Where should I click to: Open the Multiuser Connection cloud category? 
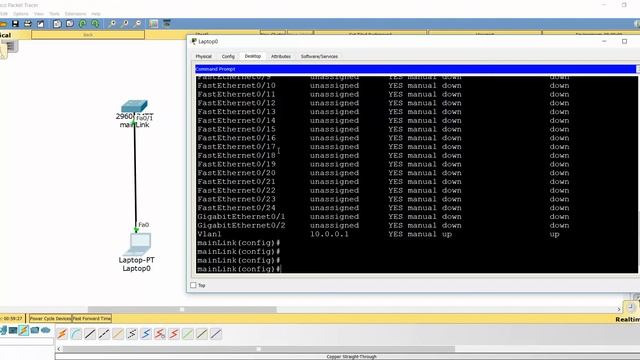(45, 330)
